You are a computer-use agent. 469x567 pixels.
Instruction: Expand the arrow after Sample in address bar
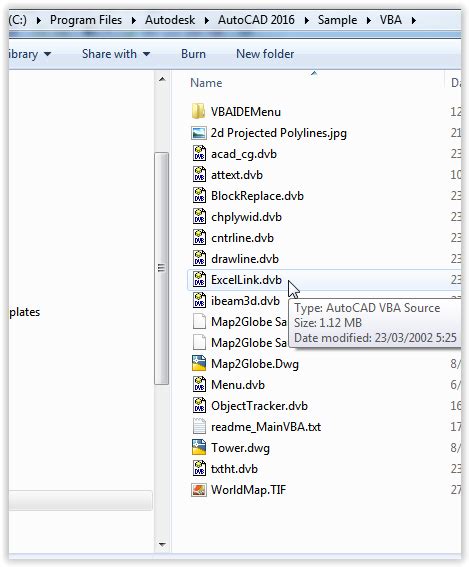click(x=368, y=20)
